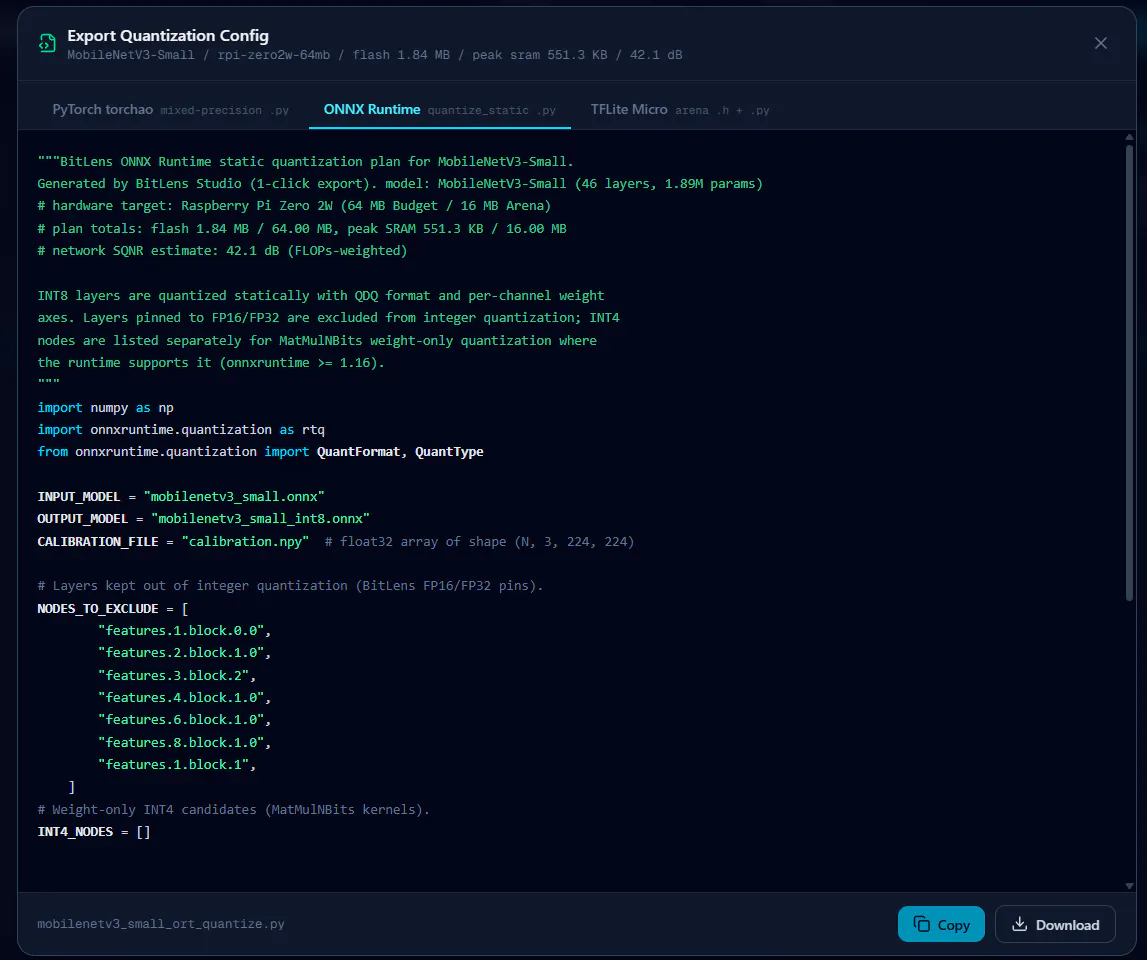Viewport: 1147px width, 960px height.
Task: Click the scrollbar down arrow
Action: point(1129,885)
